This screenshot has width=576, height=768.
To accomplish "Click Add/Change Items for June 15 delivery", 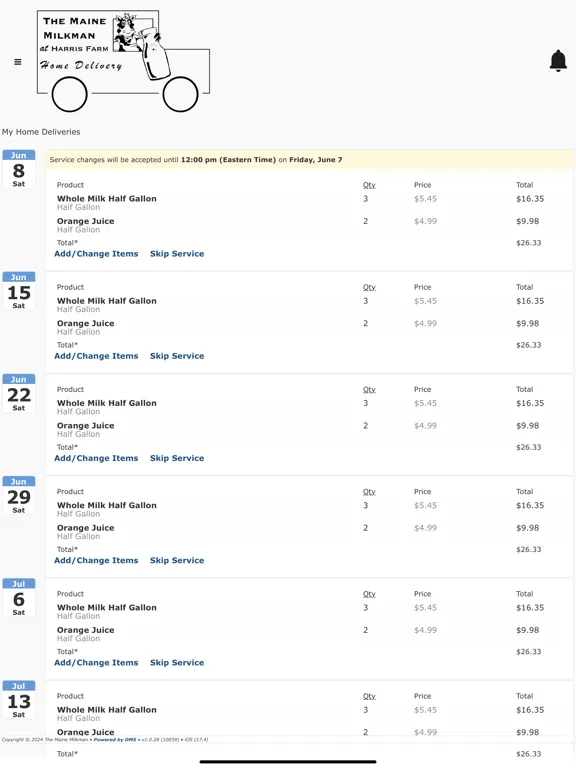I will (x=96, y=356).
